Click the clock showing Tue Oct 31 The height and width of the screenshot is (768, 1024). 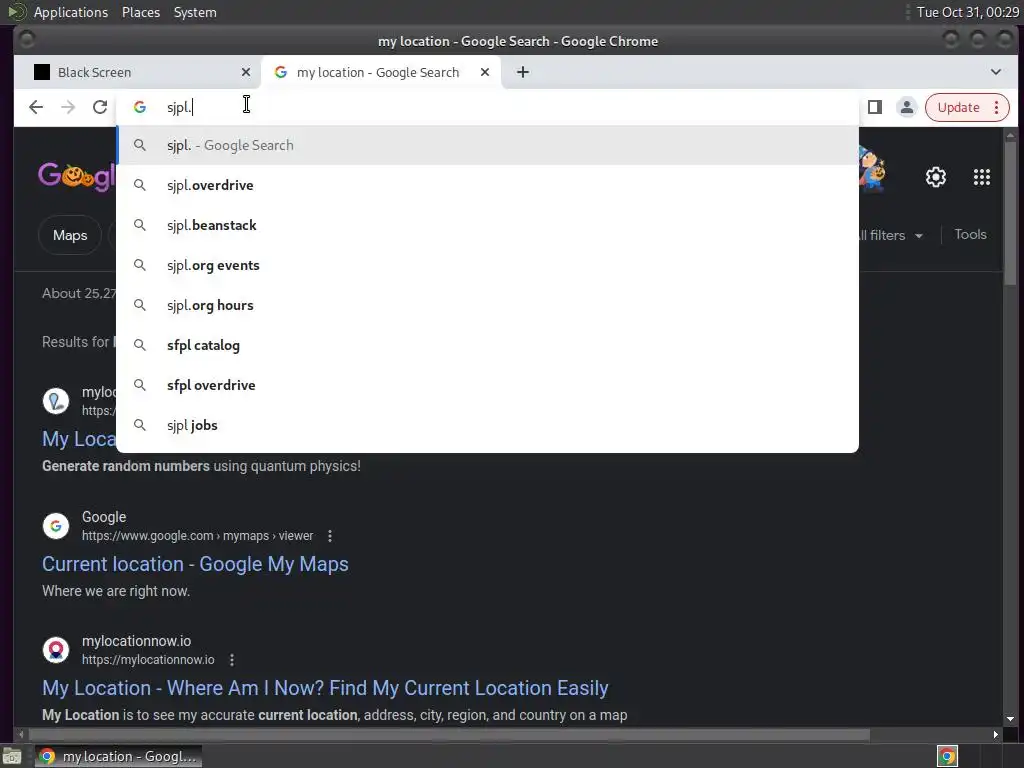967,12
